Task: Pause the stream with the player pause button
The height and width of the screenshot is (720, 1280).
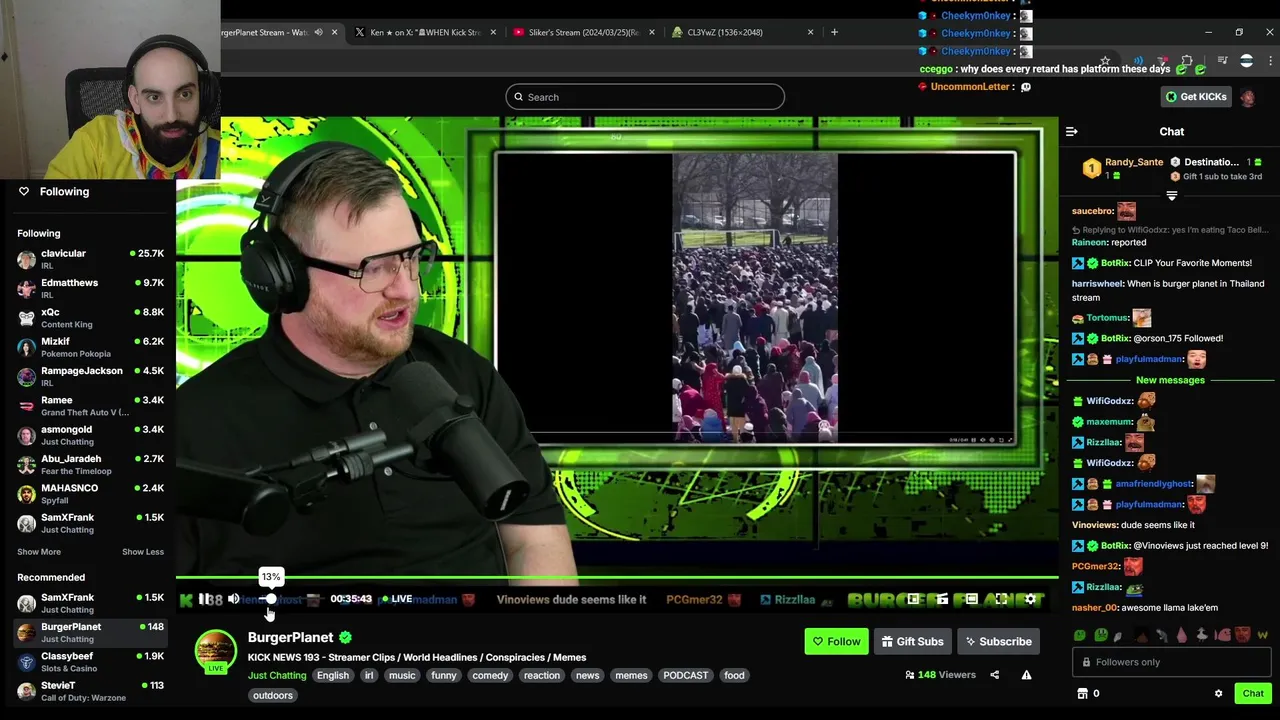Action: tap(204, 599)
